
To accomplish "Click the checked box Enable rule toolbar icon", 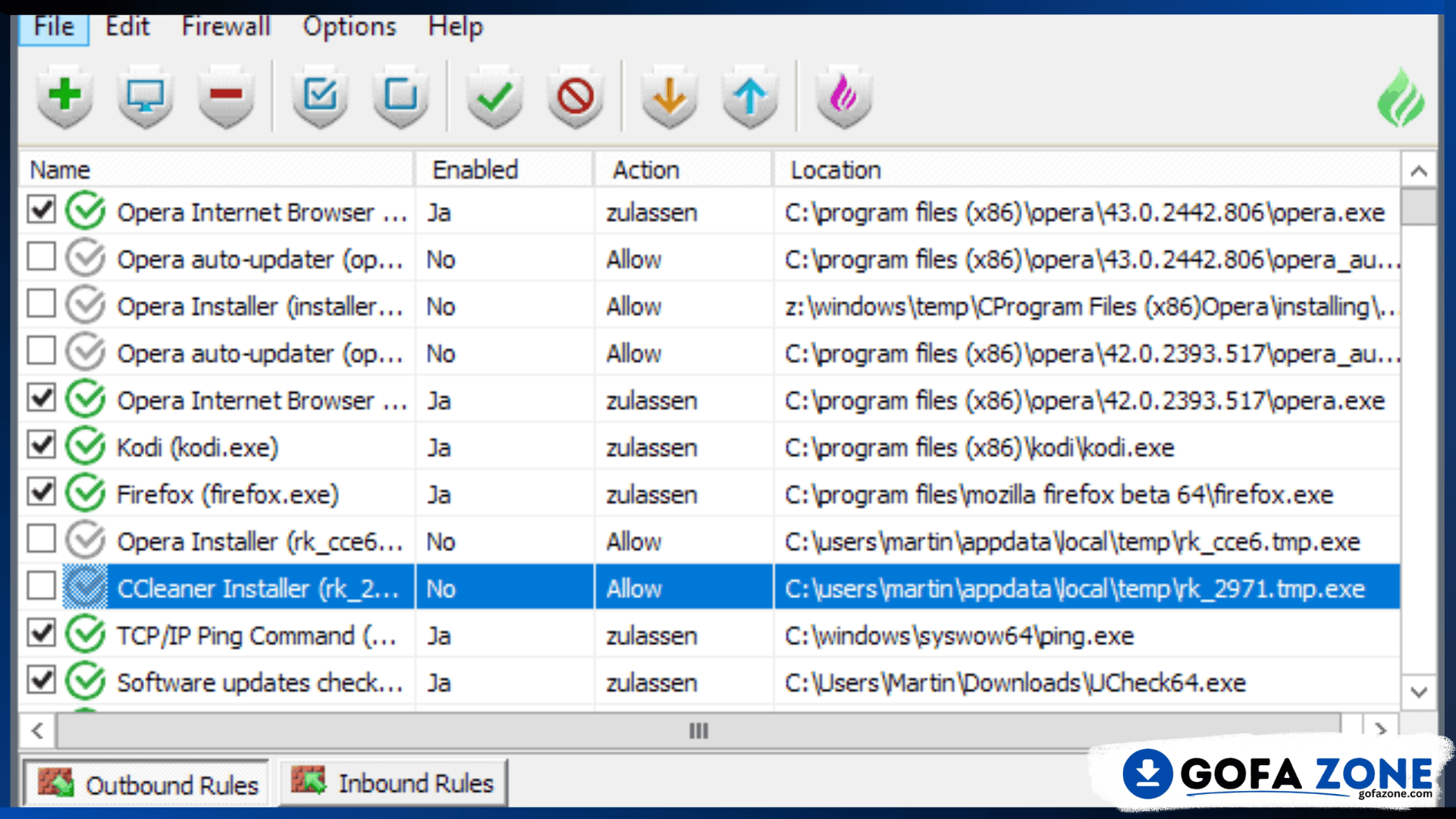I will 320,96.
